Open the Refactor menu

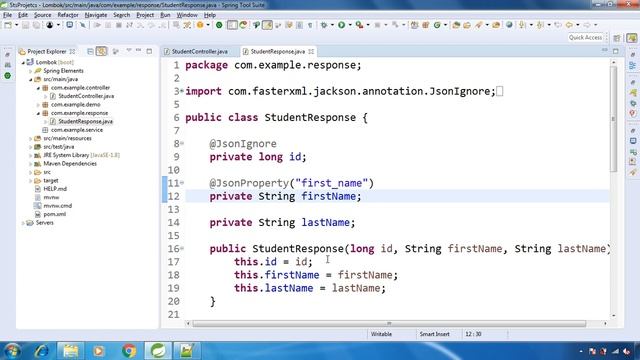[x=68, y=15]
